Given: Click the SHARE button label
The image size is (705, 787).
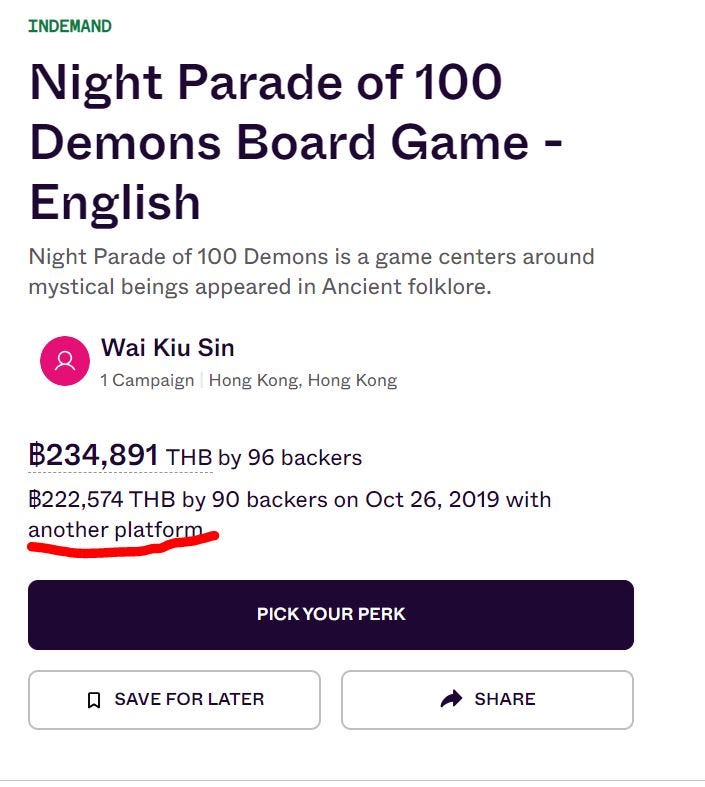Looking at the screenshot, I should coord(504,699).
